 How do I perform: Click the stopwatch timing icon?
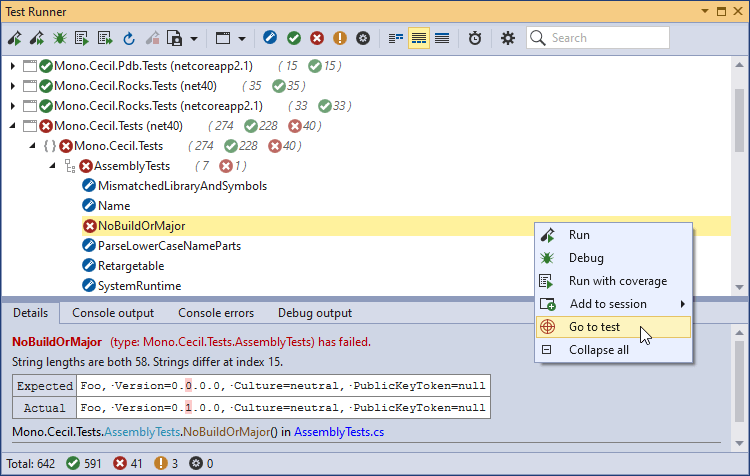475,38
